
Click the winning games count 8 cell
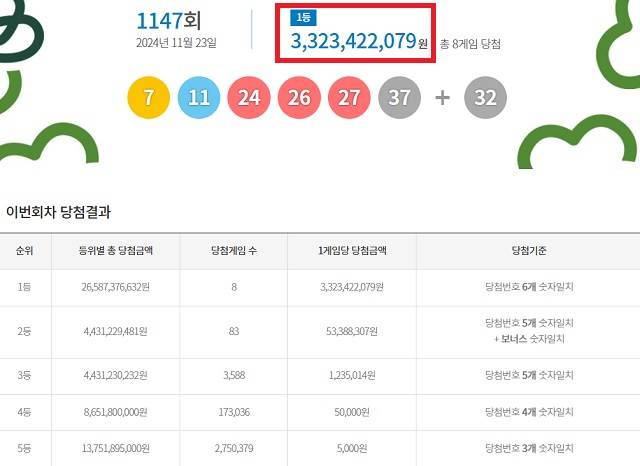[x=234, y=287]
